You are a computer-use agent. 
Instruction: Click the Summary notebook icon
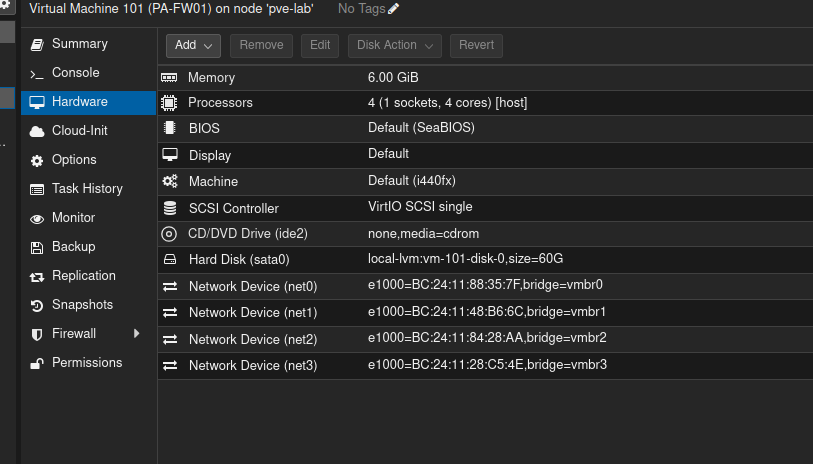tap(37, 45)
